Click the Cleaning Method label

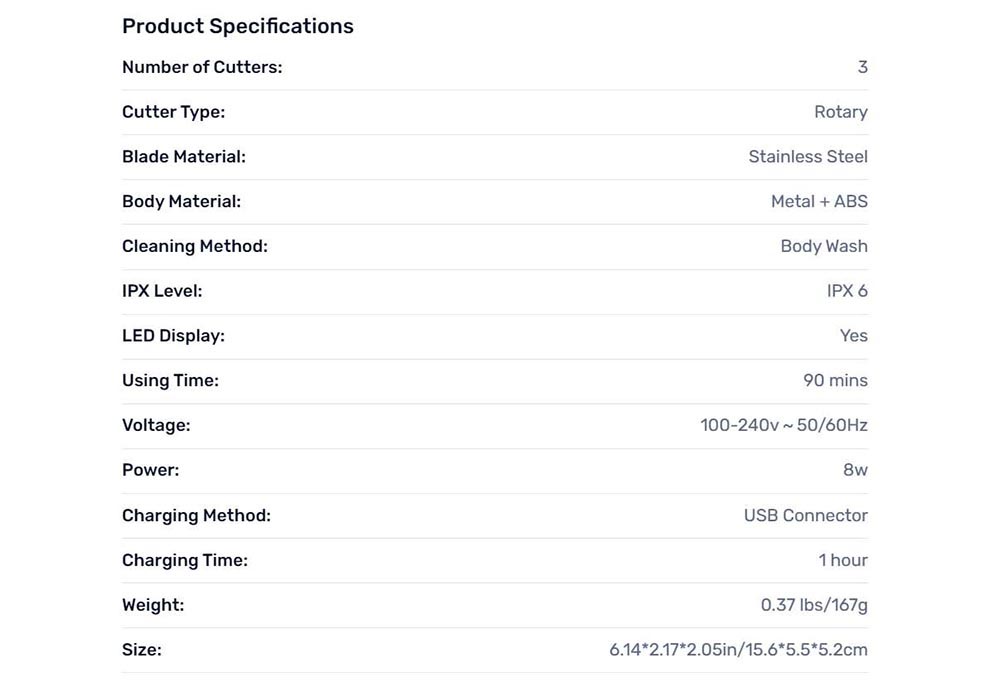pos(195,246)
